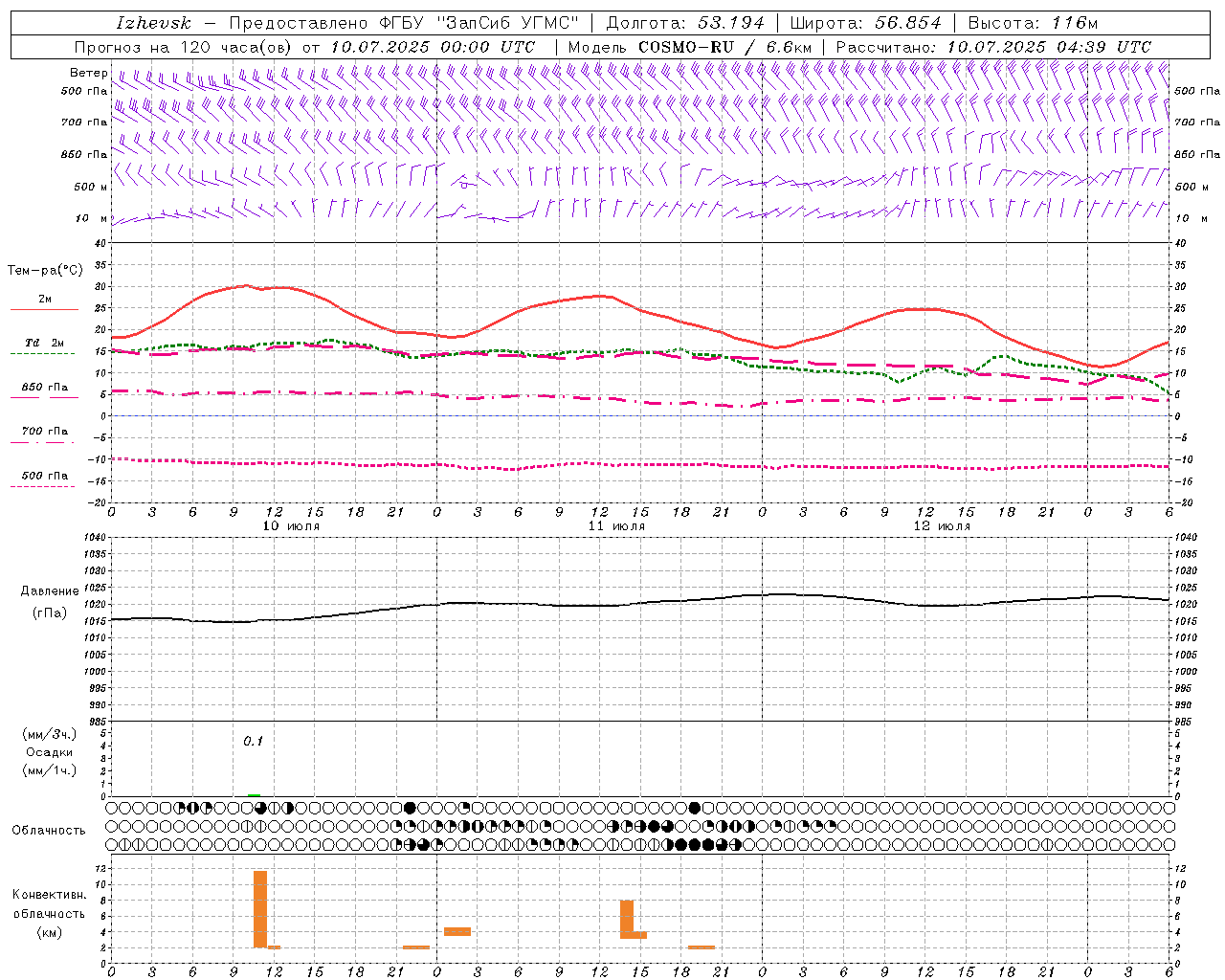The width and height of the screenshot is (1225, 980).
Task: Click the '0.1' precipitation value
Action: click(253, 741)
